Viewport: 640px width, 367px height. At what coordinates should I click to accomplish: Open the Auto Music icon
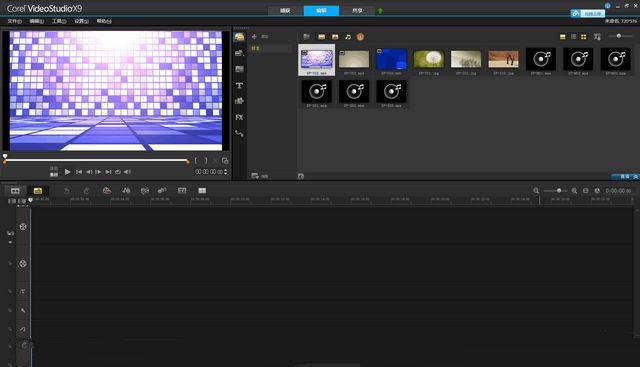coord(144,191)
